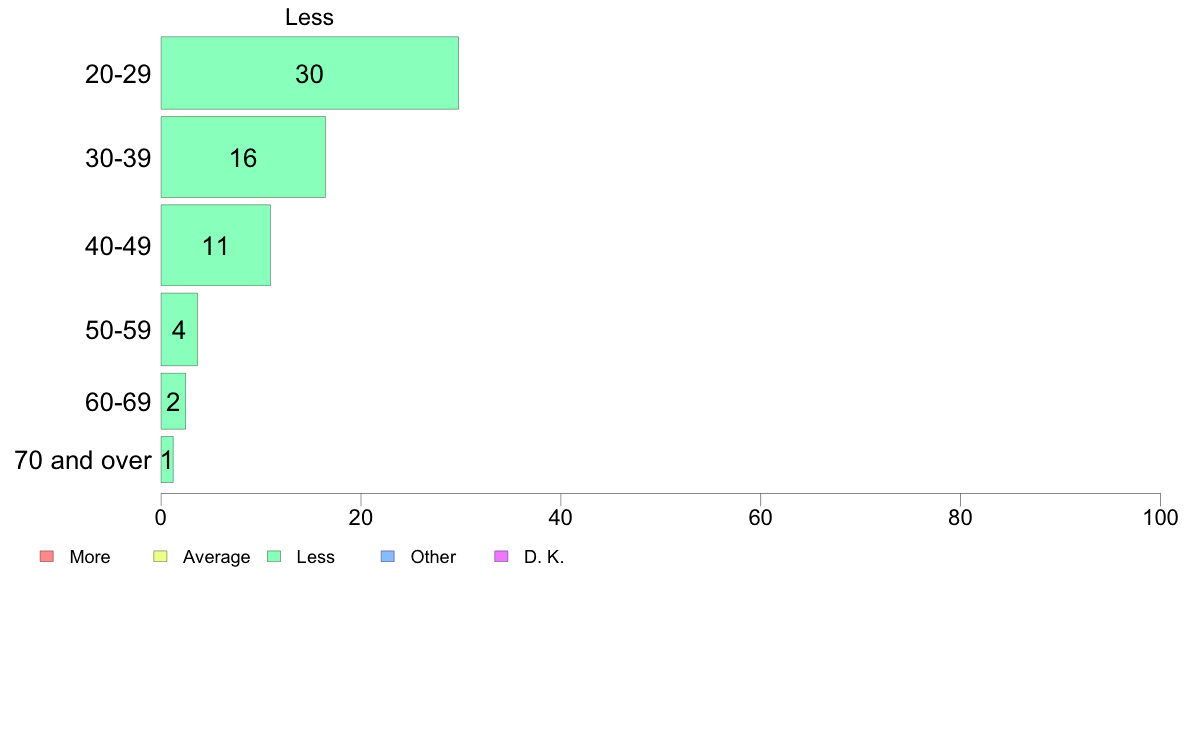The width and height of the screenshot is (1188, 736).
Task: Select the 30-39 bar showing 16
Action: coord(243,157)
